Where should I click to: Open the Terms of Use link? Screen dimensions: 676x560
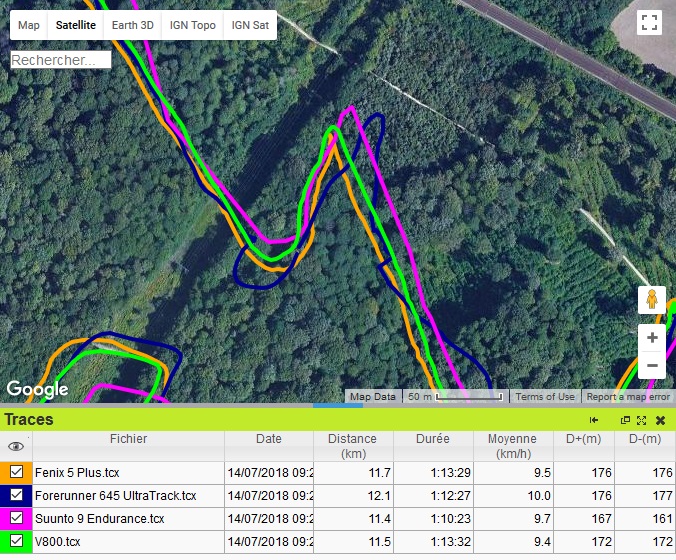[546, 397]
